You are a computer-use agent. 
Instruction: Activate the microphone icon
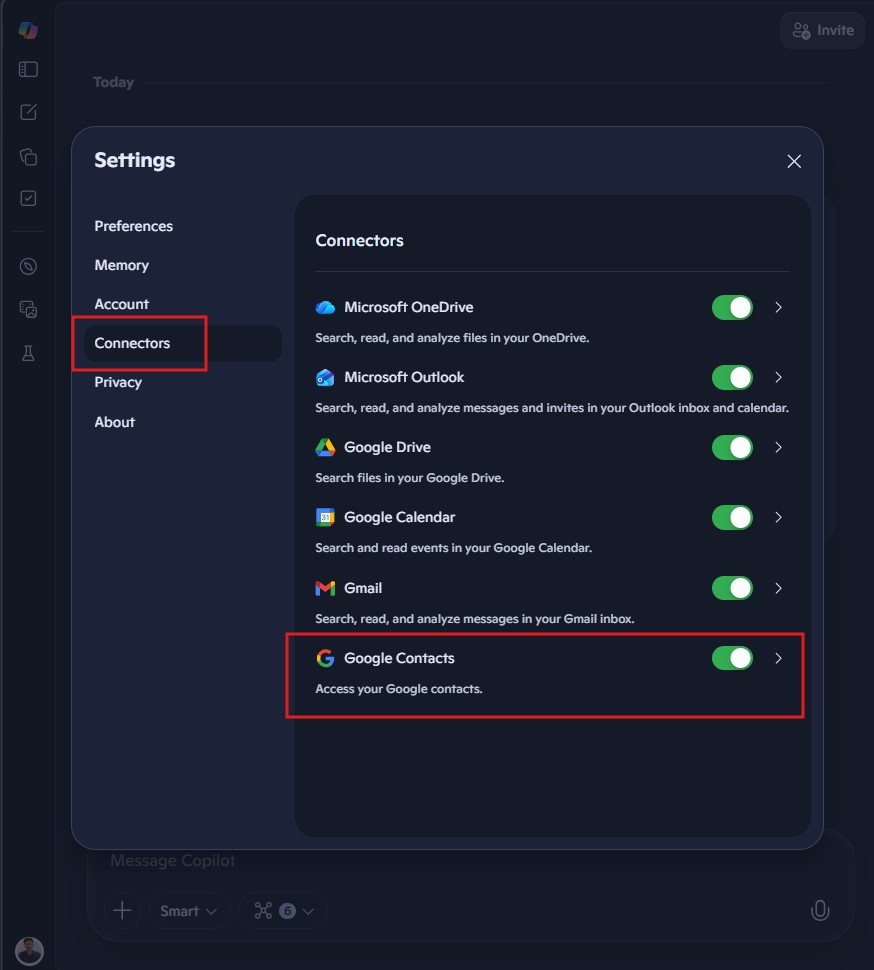[820, 910]
